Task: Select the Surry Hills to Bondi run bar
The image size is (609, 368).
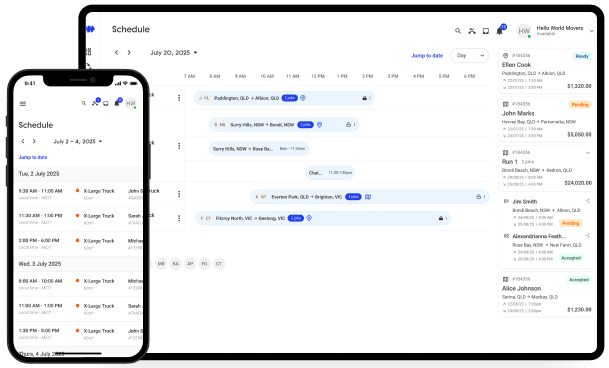Action: point(284,125)
